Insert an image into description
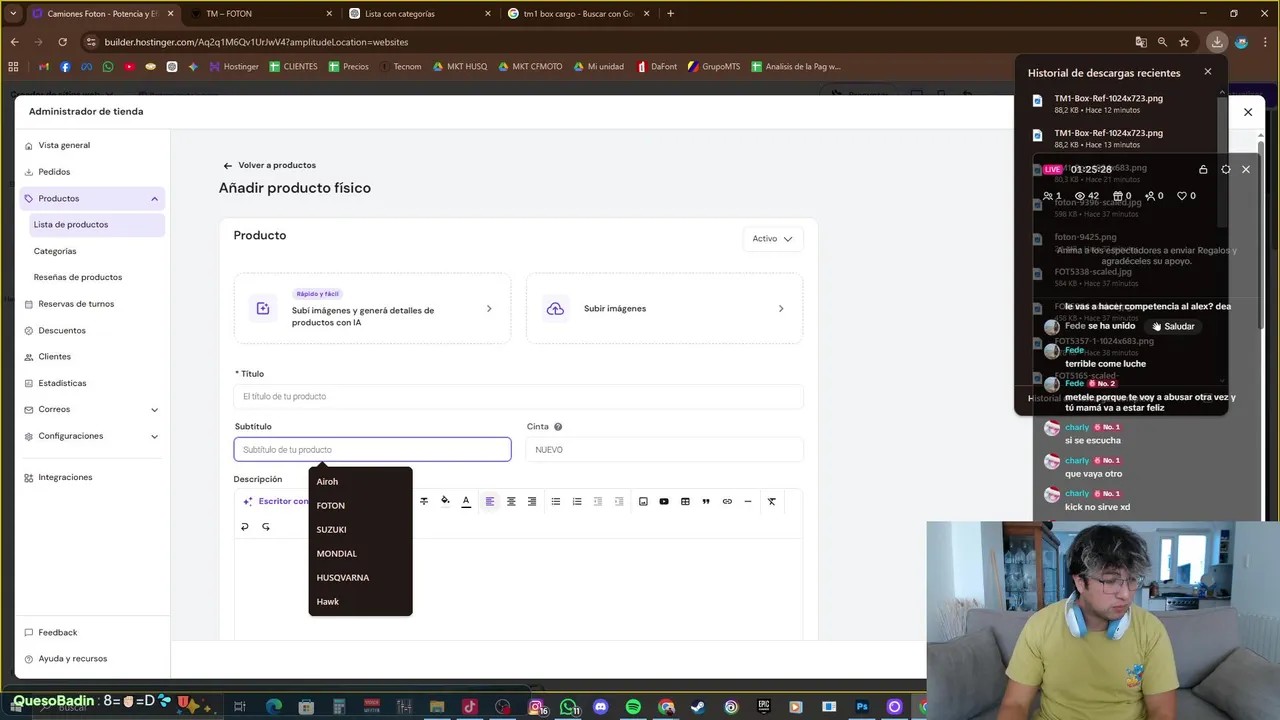1280x720 pixels. pyautogui.click(x=643, y=501)
